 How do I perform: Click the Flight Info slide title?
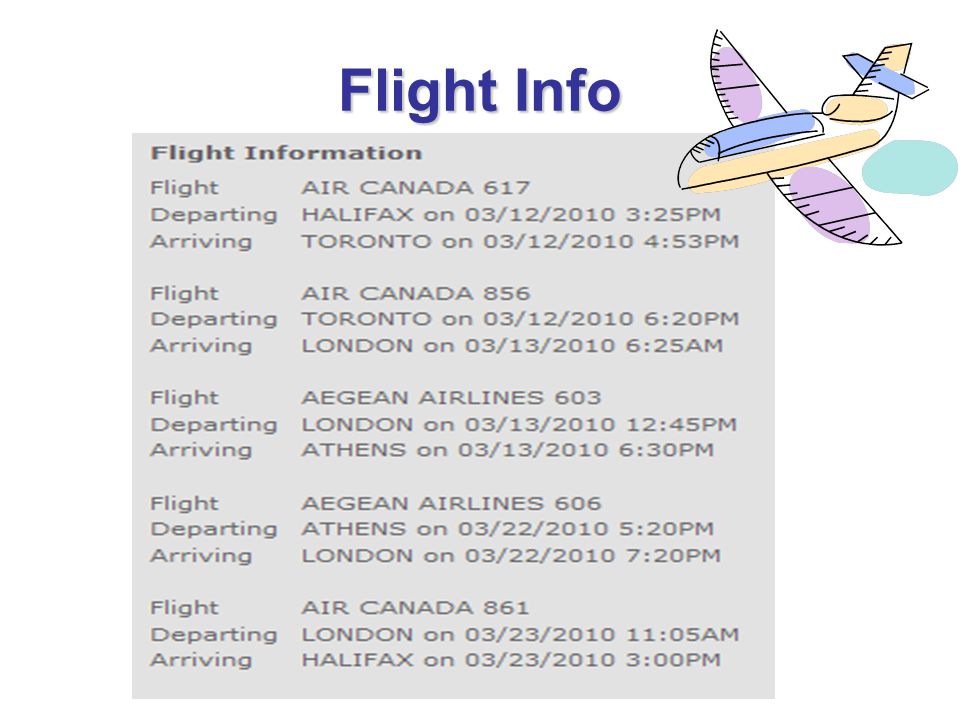pyautogui.click(x=481, y=91)
